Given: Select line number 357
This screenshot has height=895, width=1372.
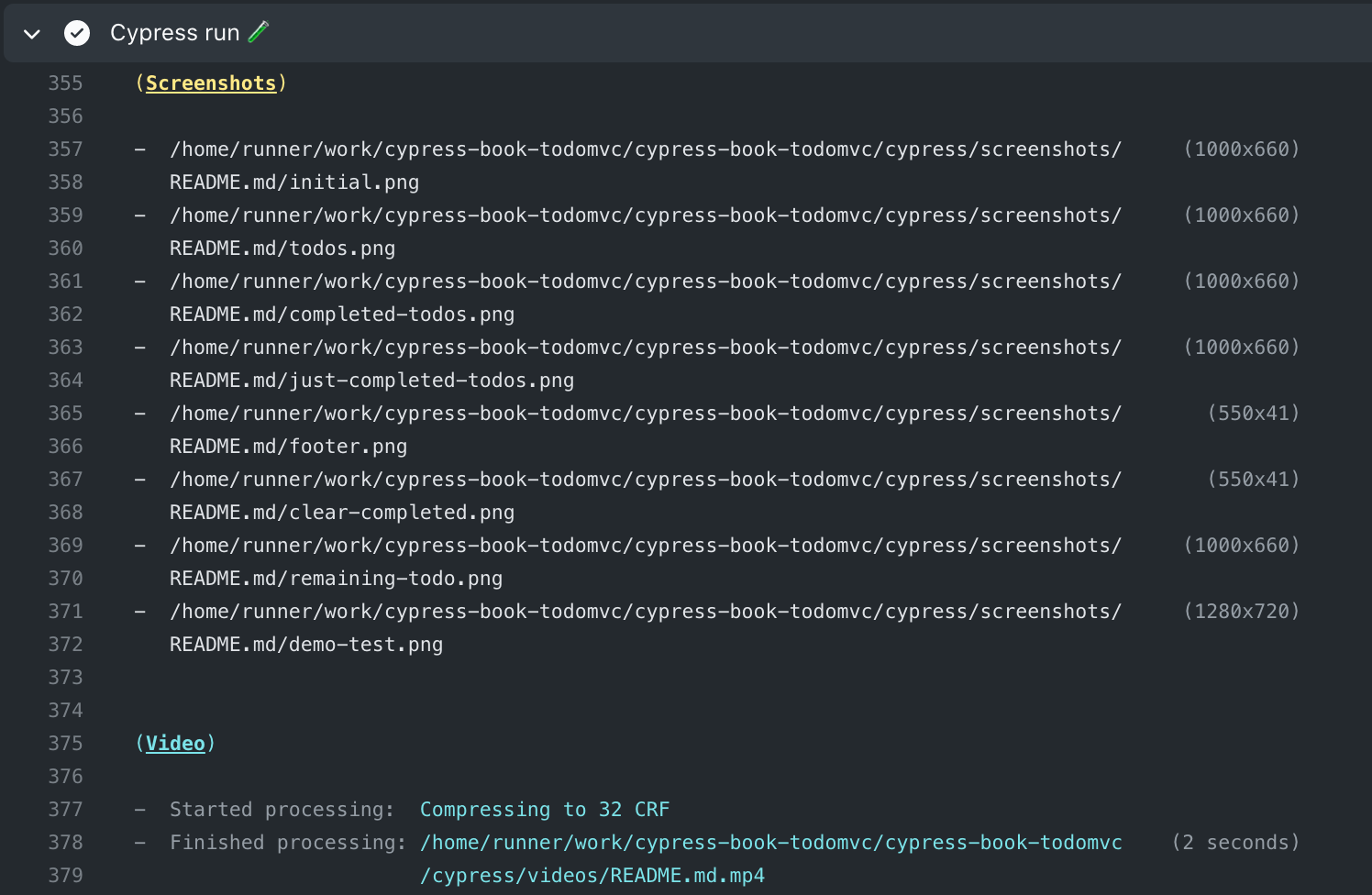Looking at the screenshot, I should tap(65, 149).
